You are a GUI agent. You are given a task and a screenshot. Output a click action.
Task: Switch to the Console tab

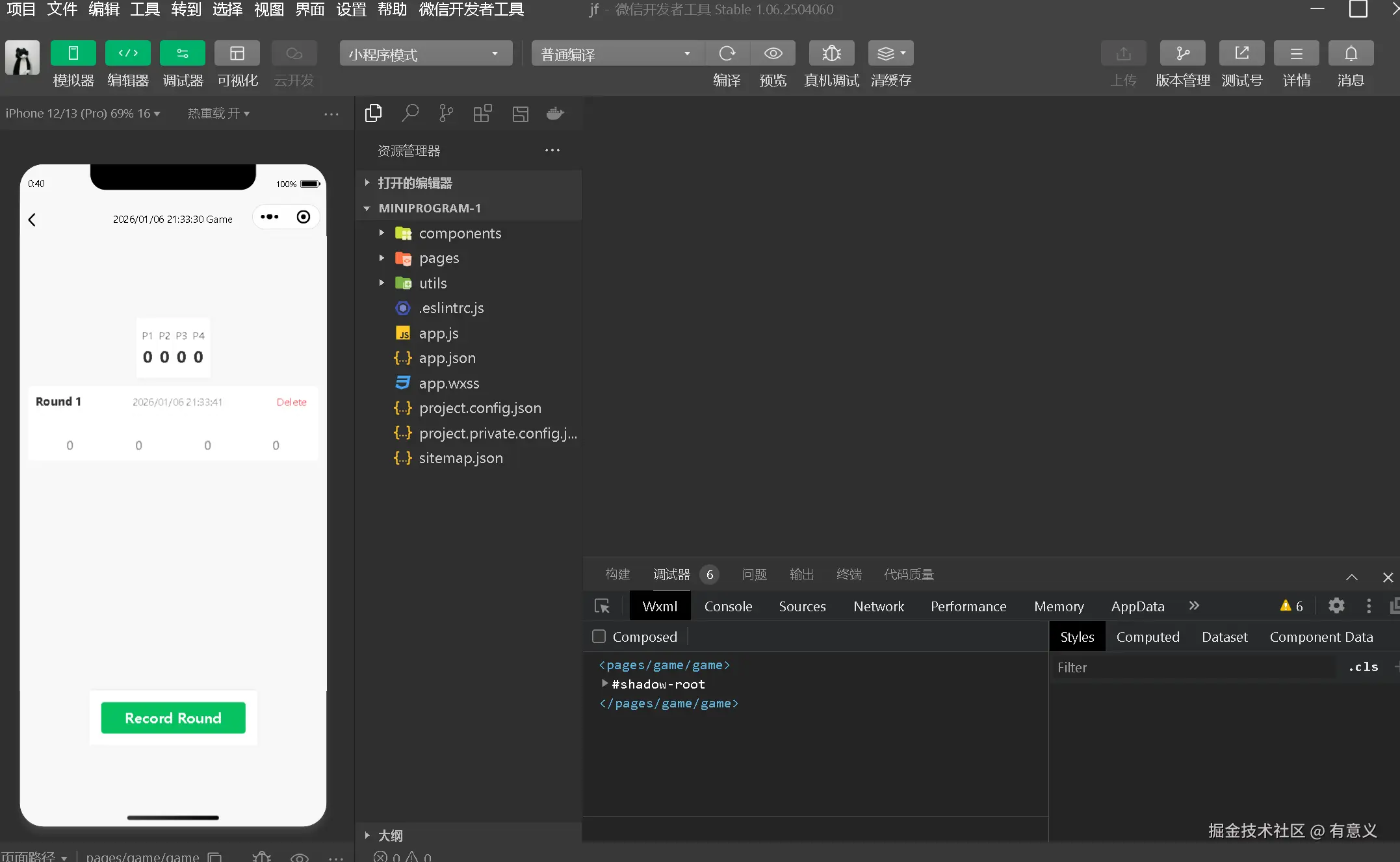point(728,606)
